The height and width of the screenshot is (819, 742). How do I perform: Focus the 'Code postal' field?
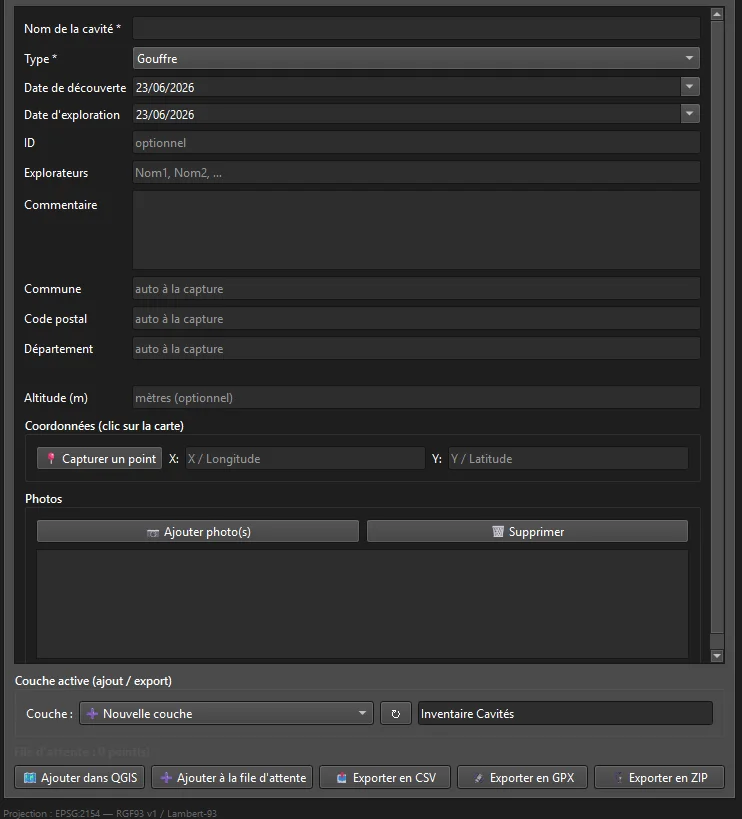coord(416,319)
